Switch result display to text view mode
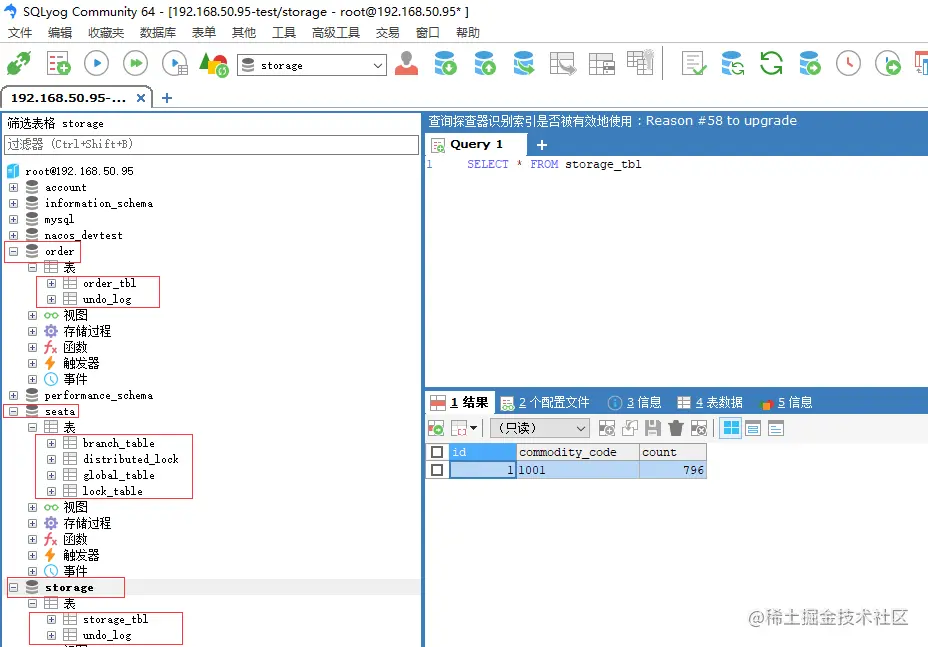 (775, 428)
